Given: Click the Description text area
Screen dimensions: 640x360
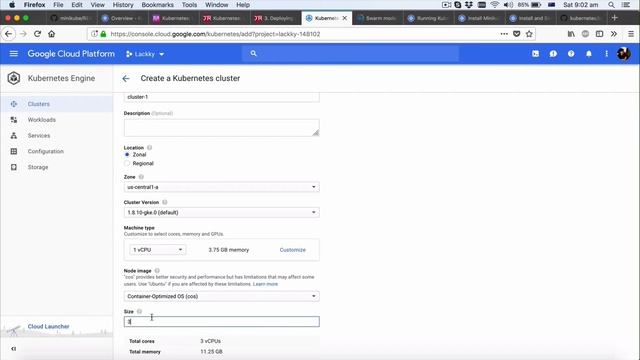Looking at the screenshot, I should point(222,128).
